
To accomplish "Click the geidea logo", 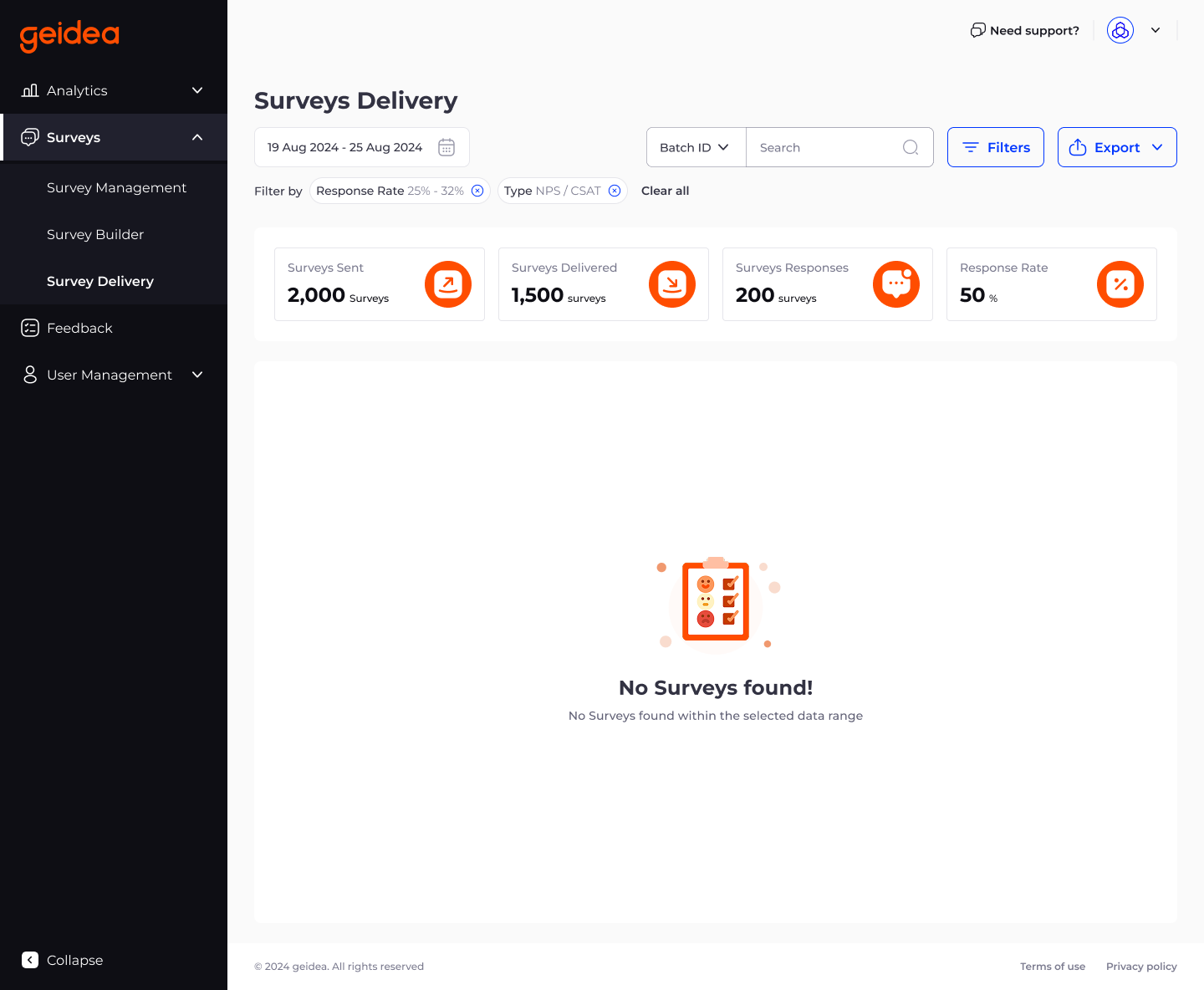I will coord(69,35).
